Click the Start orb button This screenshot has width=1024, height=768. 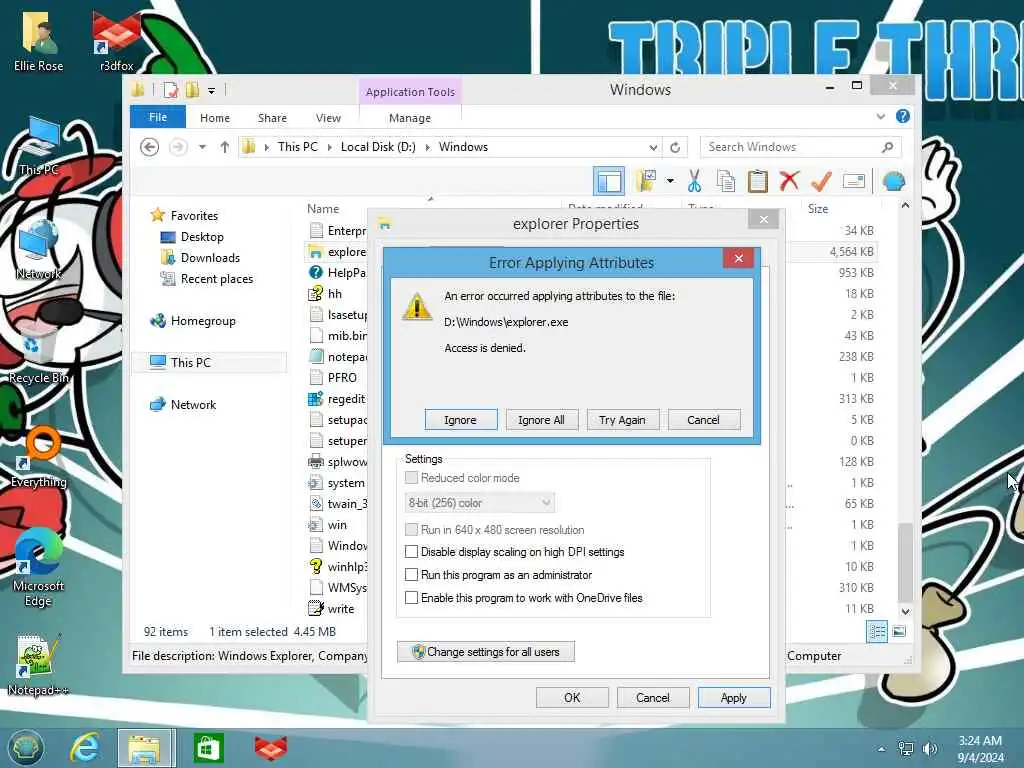[25, 747]
